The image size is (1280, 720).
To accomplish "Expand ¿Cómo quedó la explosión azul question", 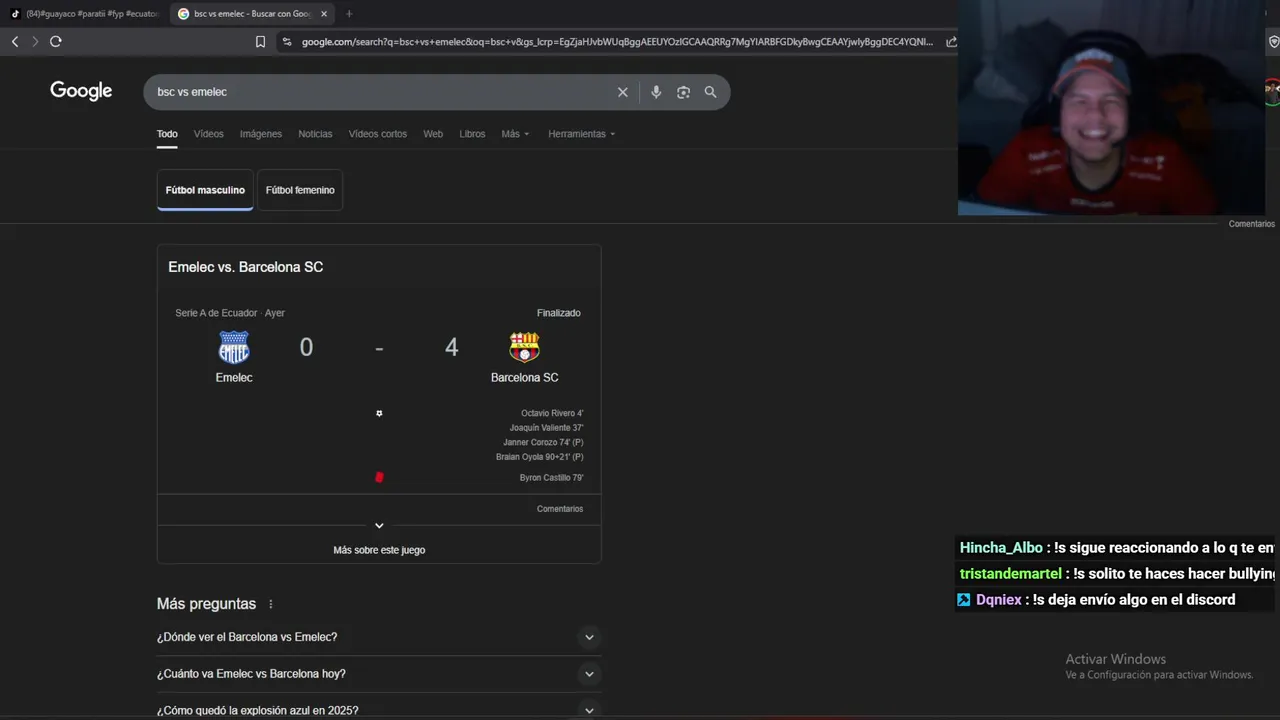I will pos(379,710).
